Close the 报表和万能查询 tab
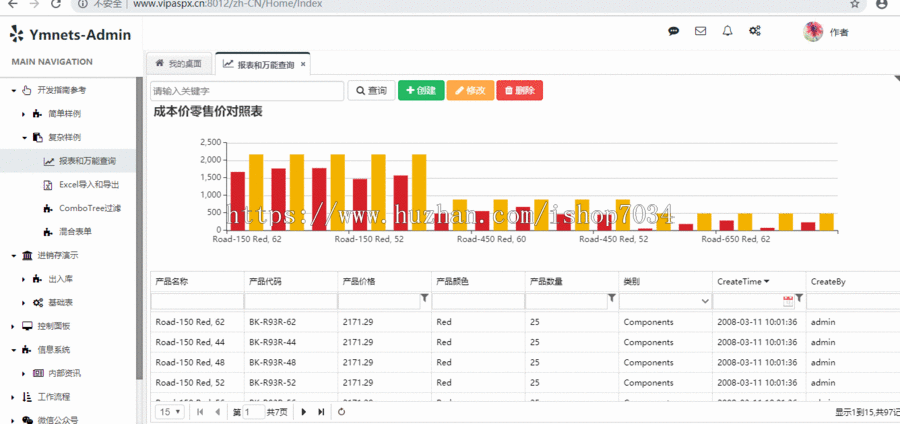900x424 pixels. point(303,65)
